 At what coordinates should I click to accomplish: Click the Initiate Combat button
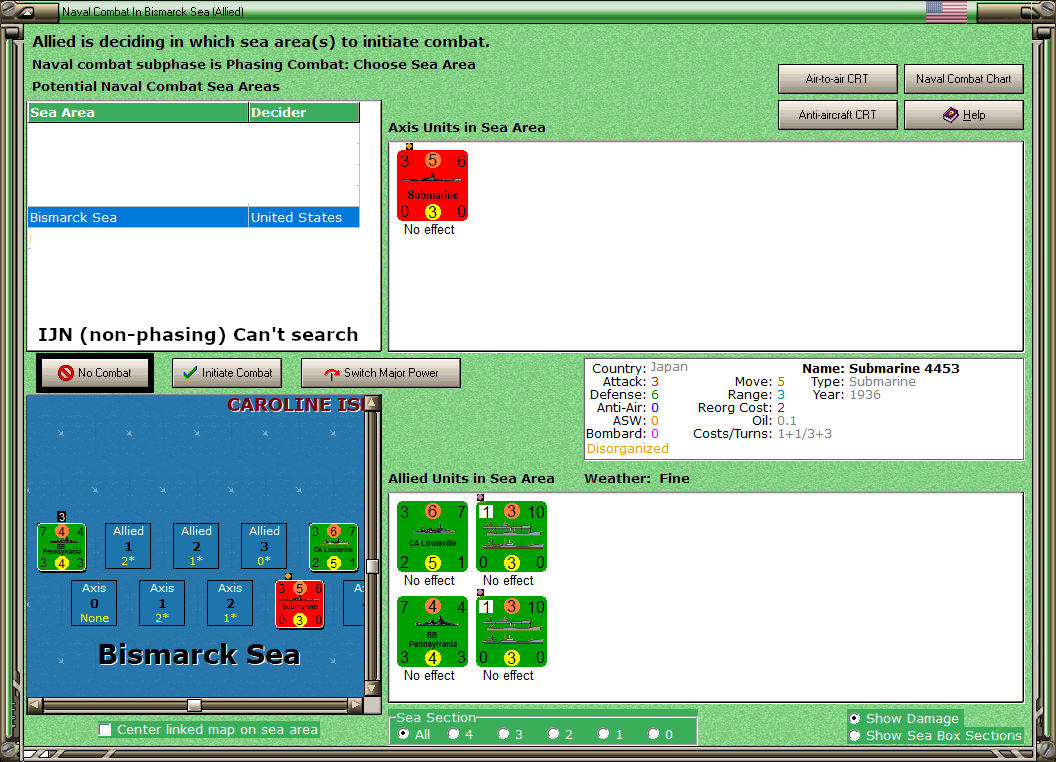click(x=227, y=373)
